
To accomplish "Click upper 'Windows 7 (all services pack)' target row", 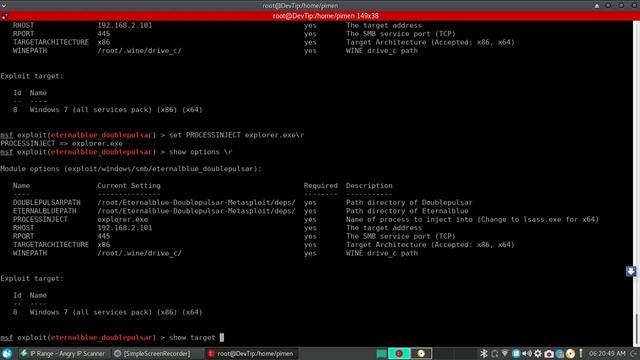I will pyautogui.click(x=108, y=110).
